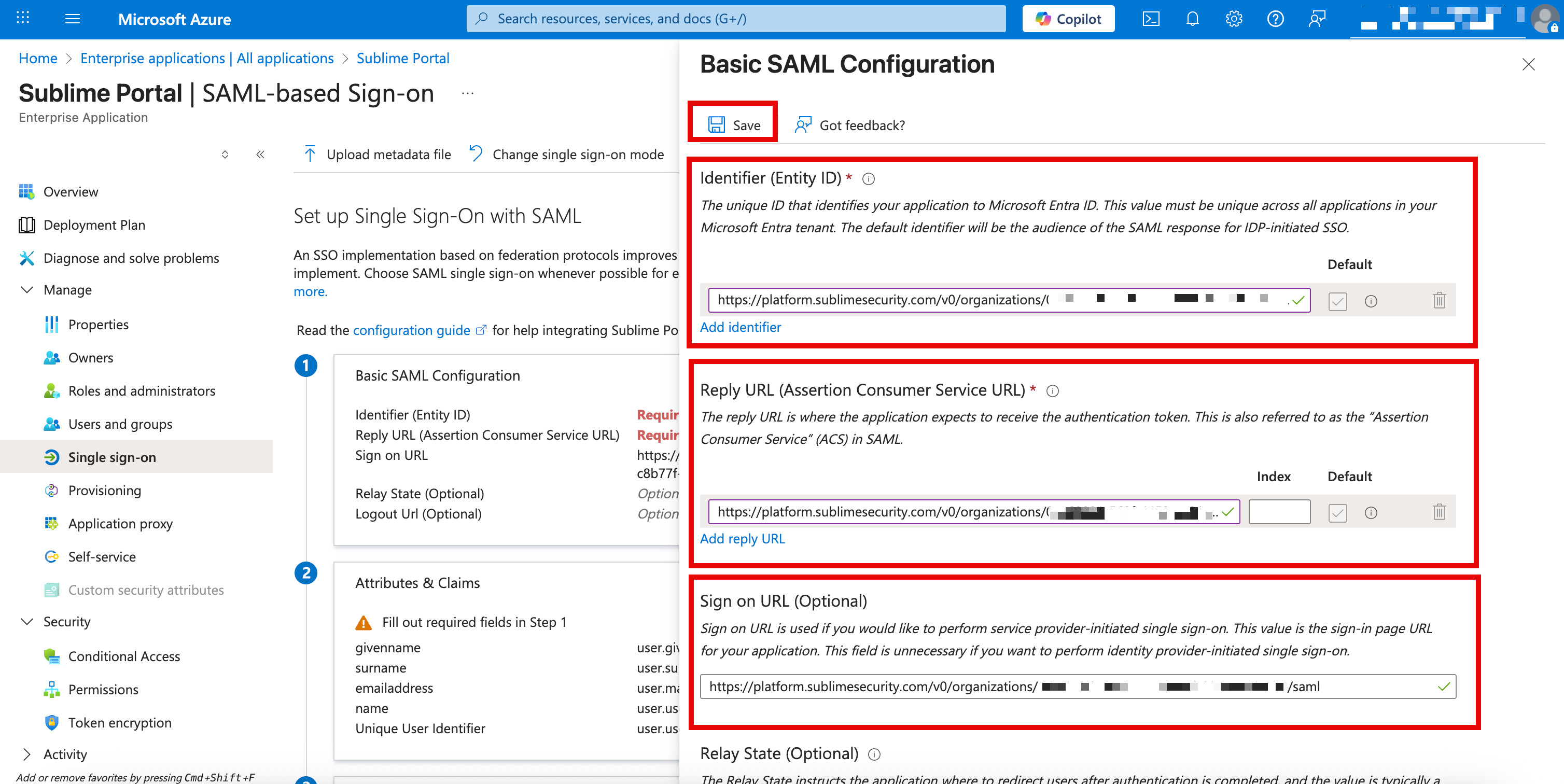This screenshot has height=784, width=1564.
Task: Open the notifications bell
Action: (x=1192, y=19)
